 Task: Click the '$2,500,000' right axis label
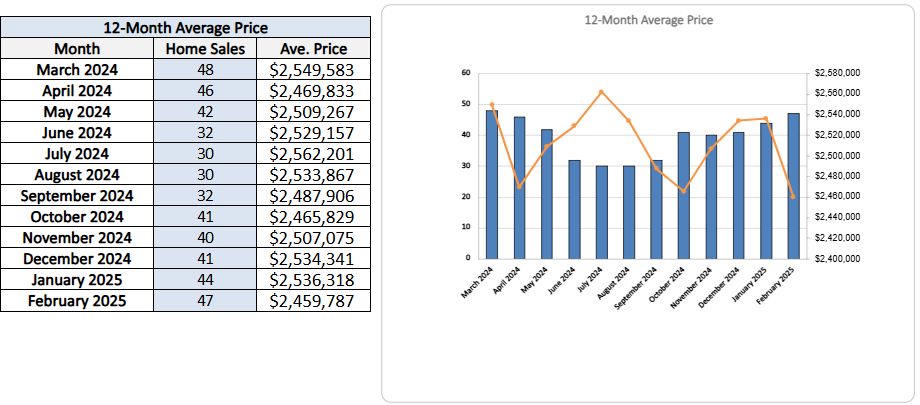tap(837, 156)
